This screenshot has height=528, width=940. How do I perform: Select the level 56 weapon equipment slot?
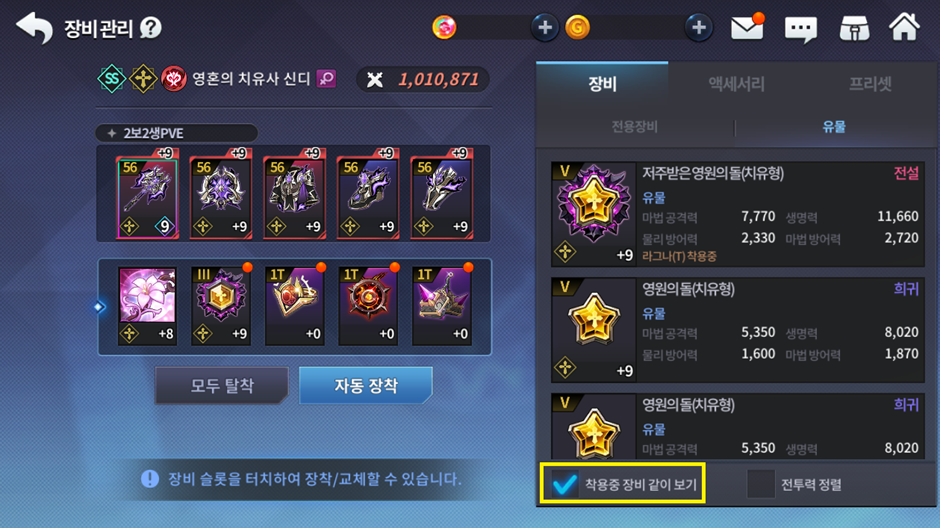point(147,198)
